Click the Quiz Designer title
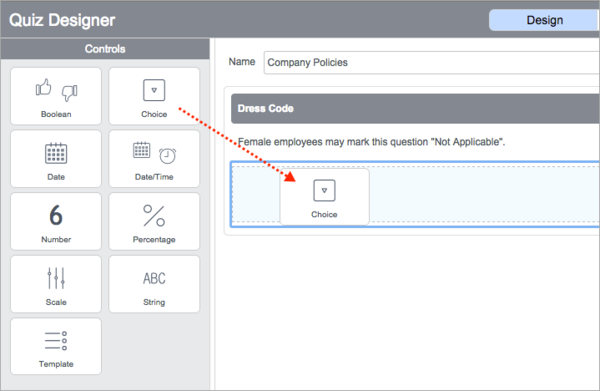Image resolution: width=600 pixels, height=391 pixels. pos(62,20)
